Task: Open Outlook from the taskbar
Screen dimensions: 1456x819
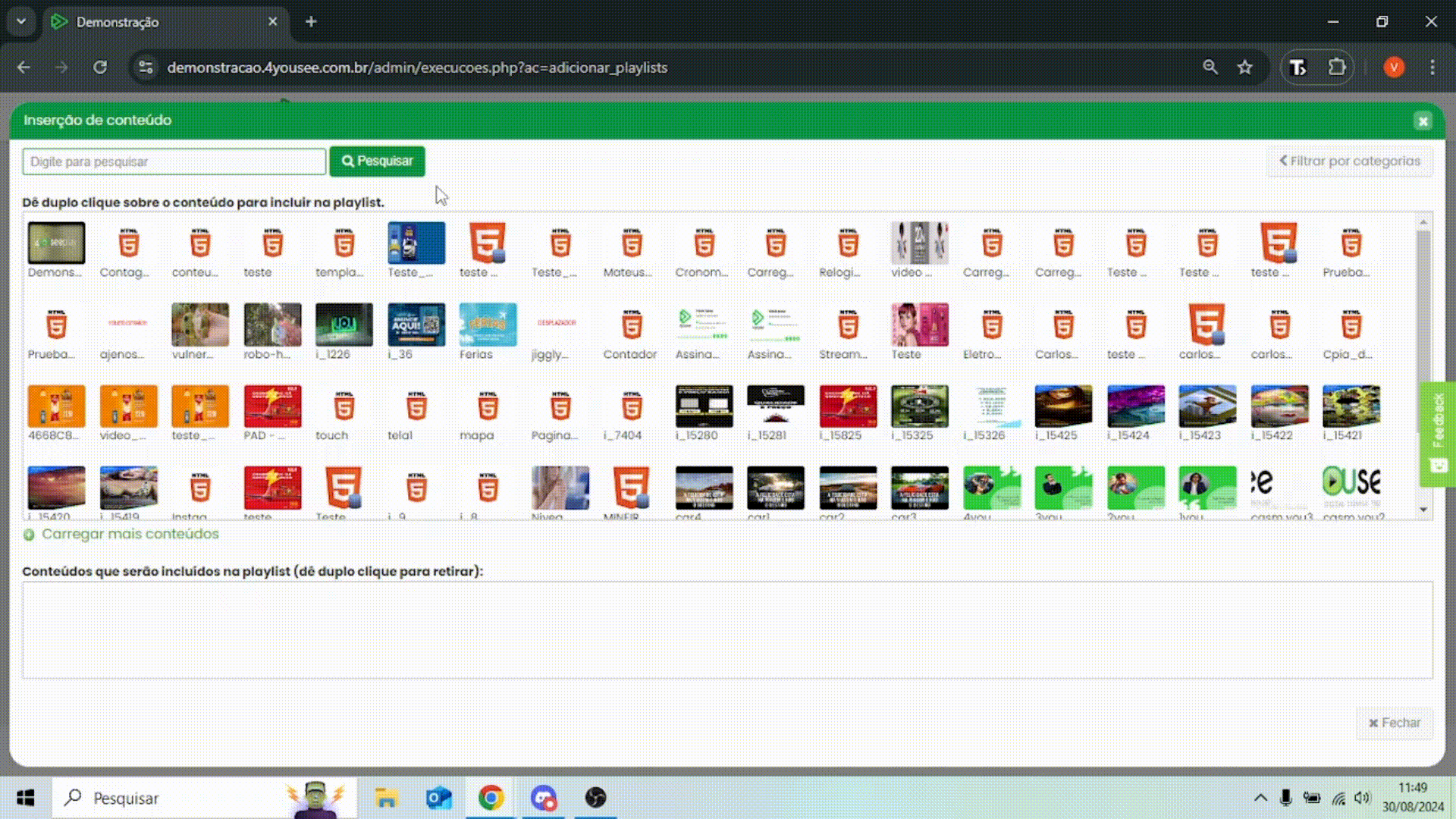Action: pos(439,798)
